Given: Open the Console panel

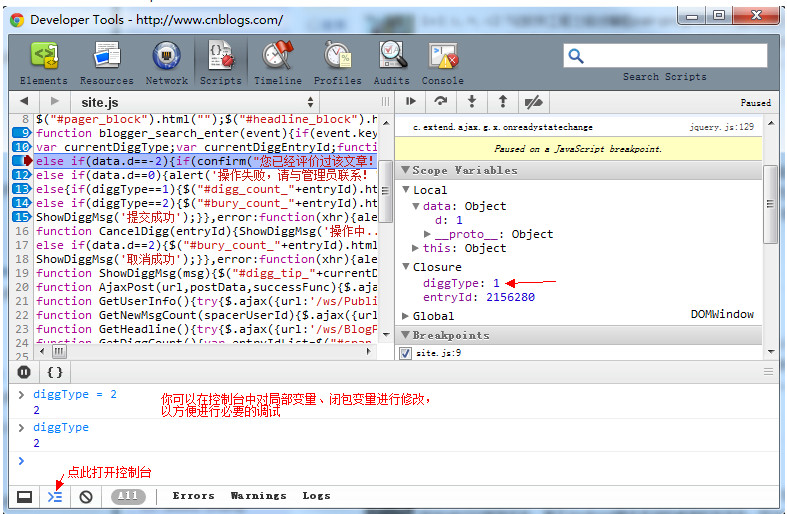Looking at the screenshot, I should tap(443, 63).
